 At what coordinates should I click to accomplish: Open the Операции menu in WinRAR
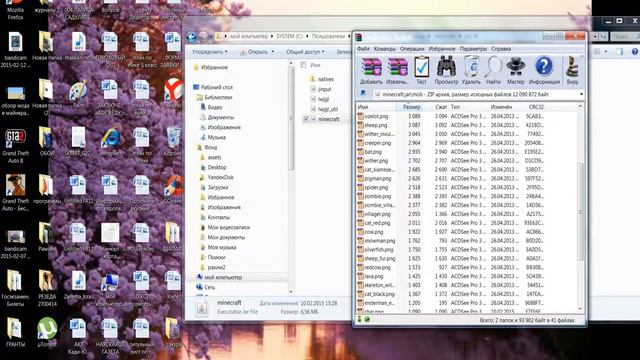(x=412, y=49)
